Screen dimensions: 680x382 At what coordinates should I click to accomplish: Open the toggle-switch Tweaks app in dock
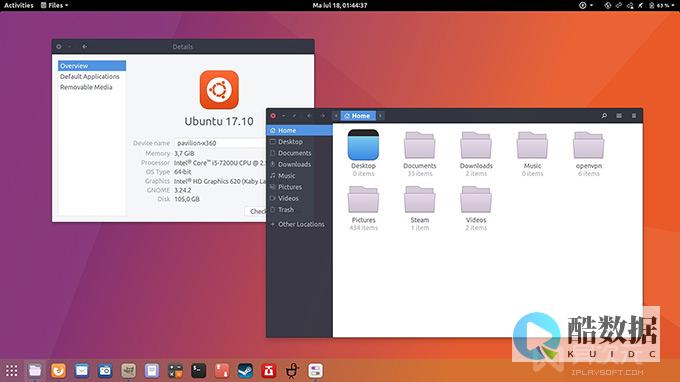(x=316, y=371)
